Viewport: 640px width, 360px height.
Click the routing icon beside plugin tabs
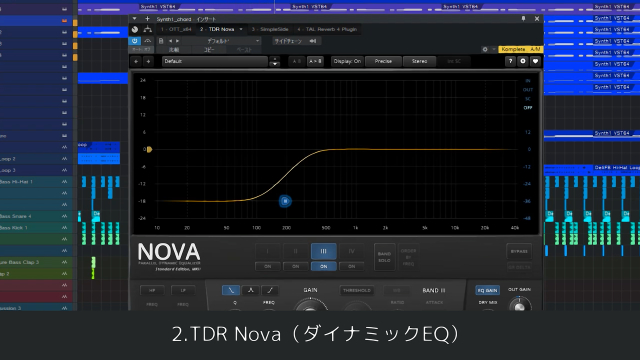click(x=148, y=29)
